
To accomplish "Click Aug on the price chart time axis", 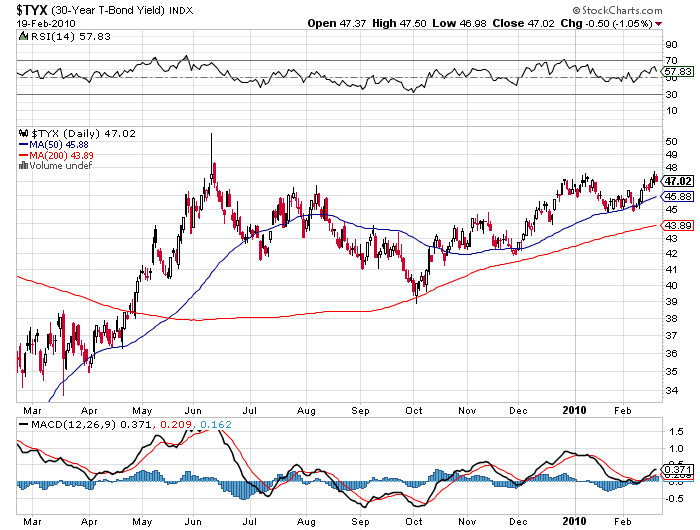I will click(x=306, y=410).
